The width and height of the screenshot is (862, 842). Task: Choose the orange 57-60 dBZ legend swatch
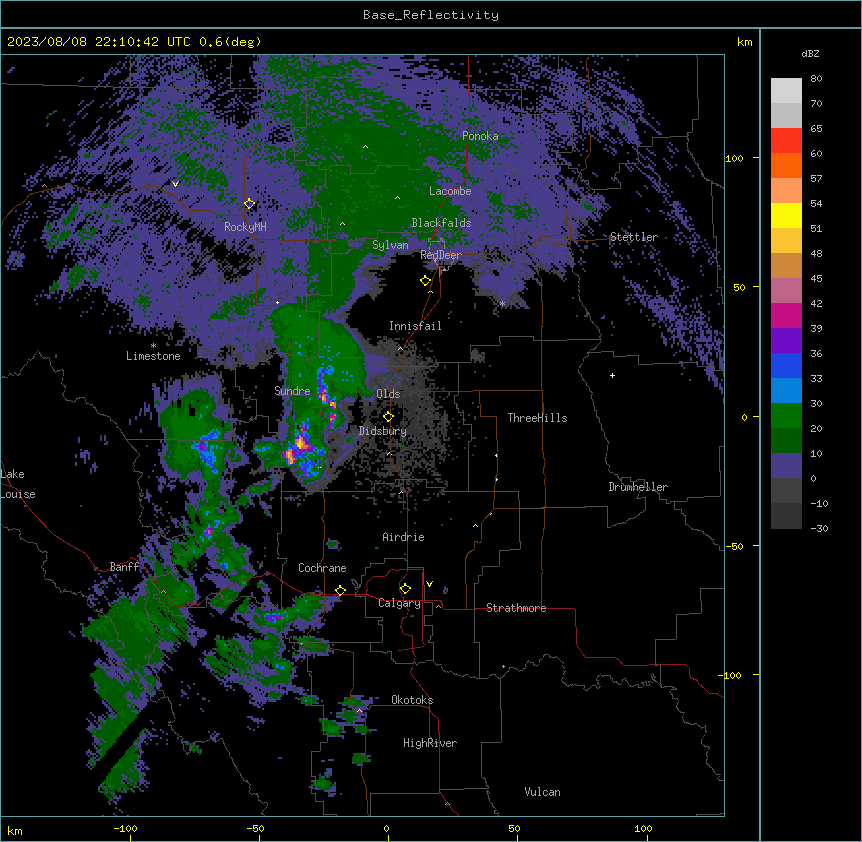click(786, 165)
